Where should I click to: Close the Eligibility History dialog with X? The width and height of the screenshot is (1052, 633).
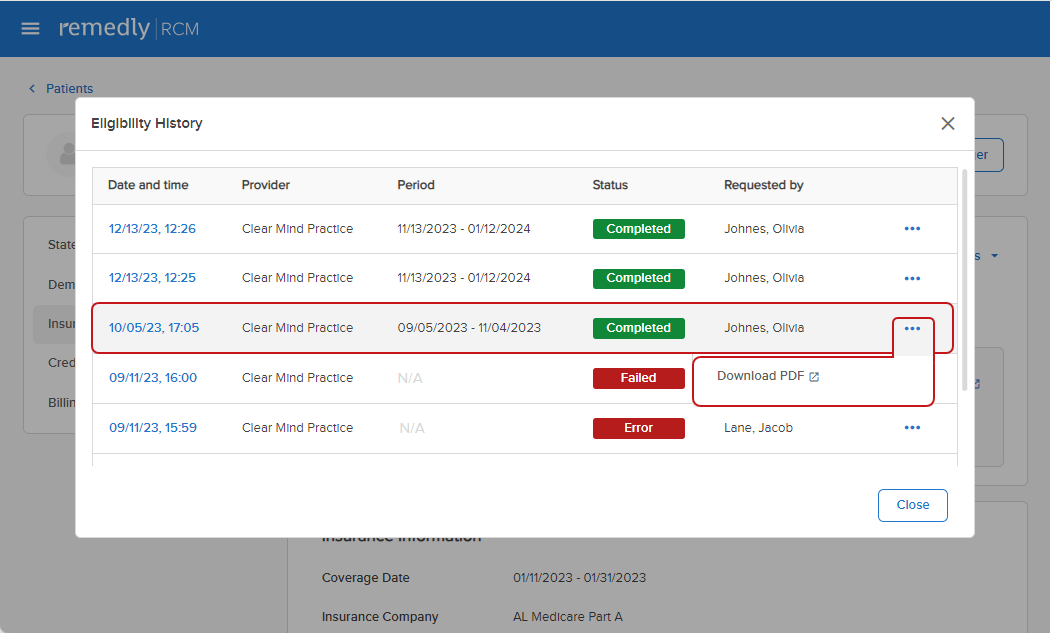(947, 124)
